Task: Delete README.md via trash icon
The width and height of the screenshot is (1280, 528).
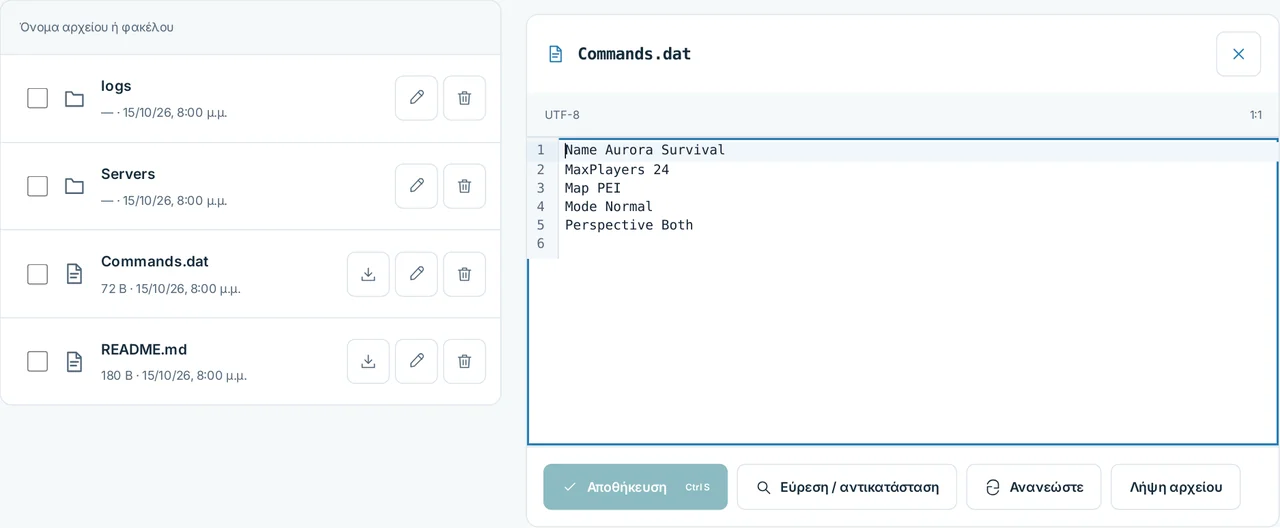Action: coord(464,361)
